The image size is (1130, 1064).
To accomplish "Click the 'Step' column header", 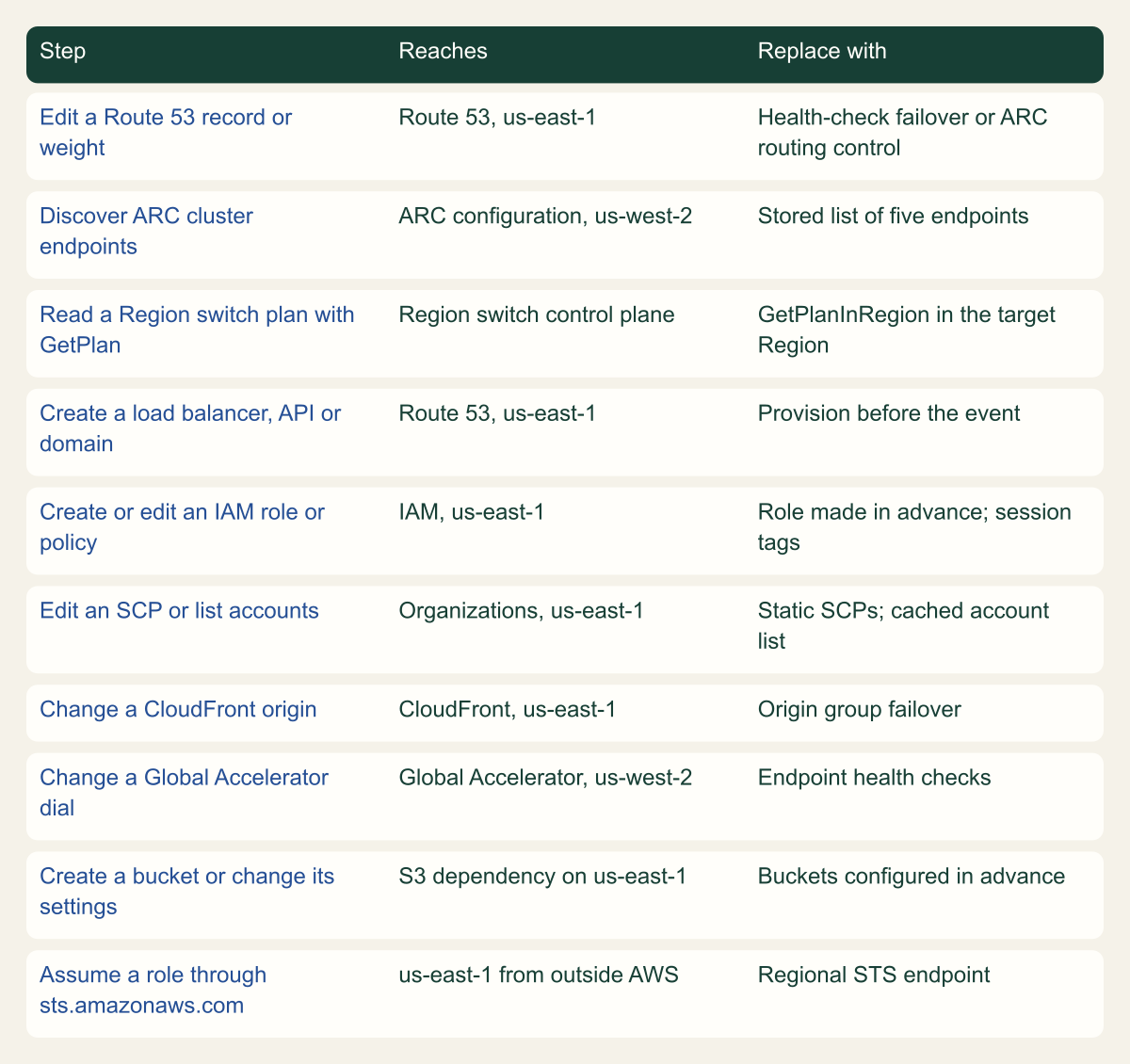I will click(62, 51).
